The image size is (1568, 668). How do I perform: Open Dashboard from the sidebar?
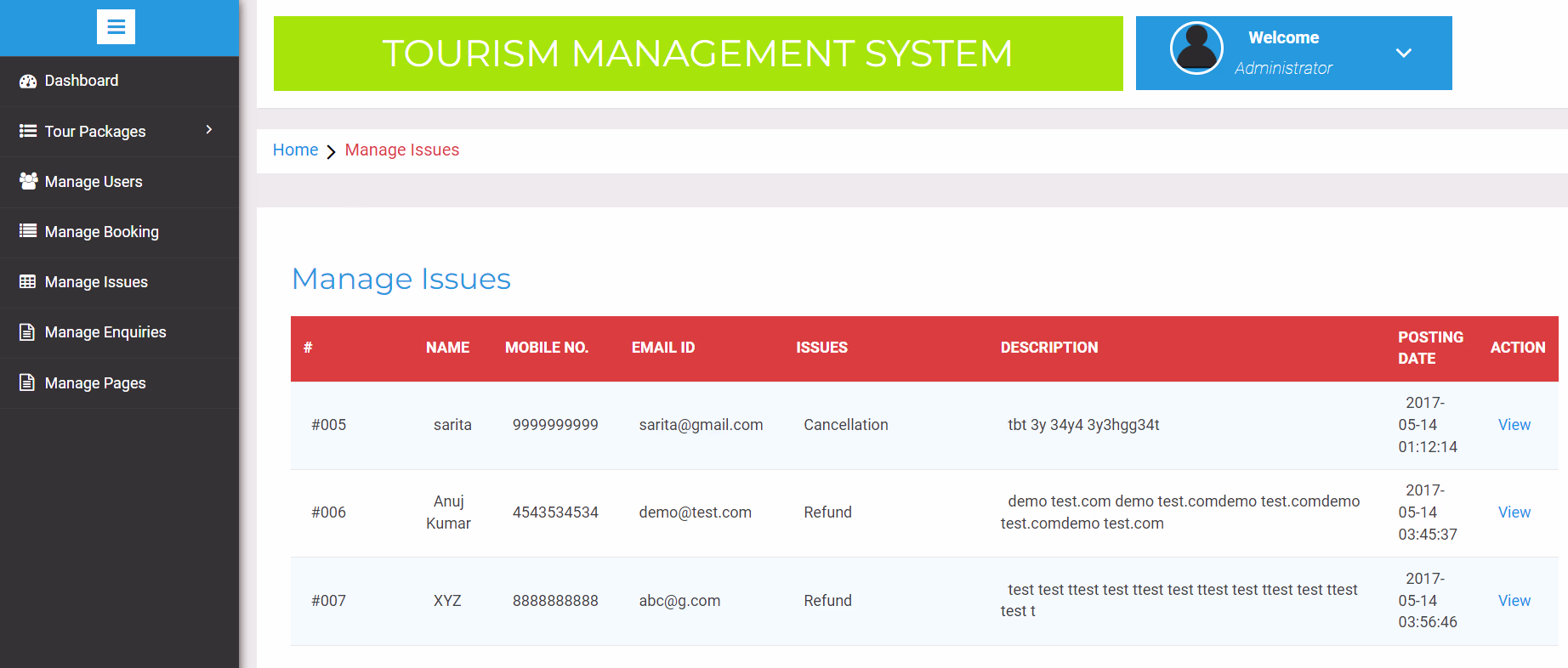[119, 81]
